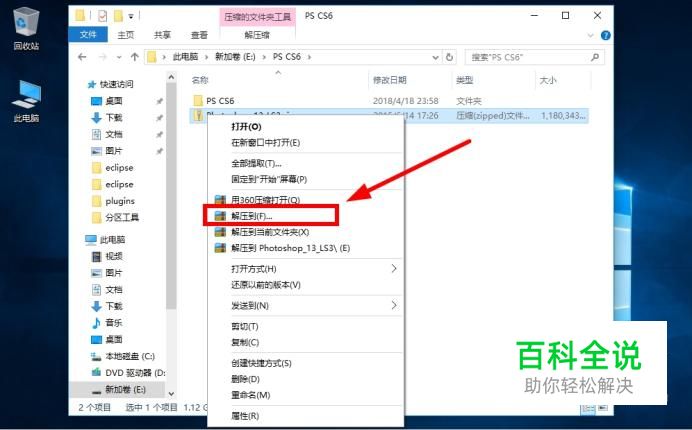
Task: Choose 在新窗口中打开(E) menu entry
Action: 305,143
